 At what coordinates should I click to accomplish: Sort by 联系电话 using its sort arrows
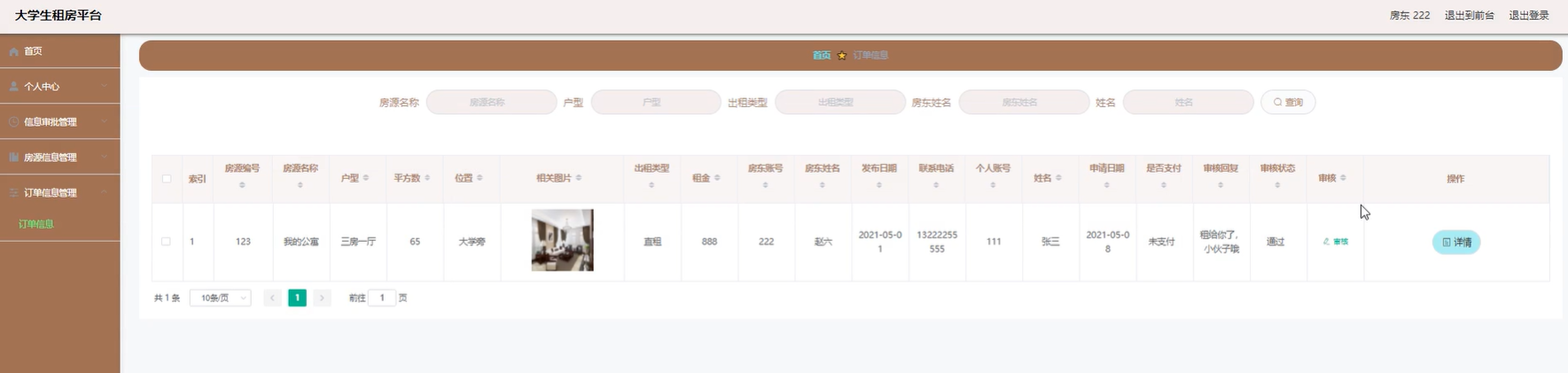pos(936,185)
